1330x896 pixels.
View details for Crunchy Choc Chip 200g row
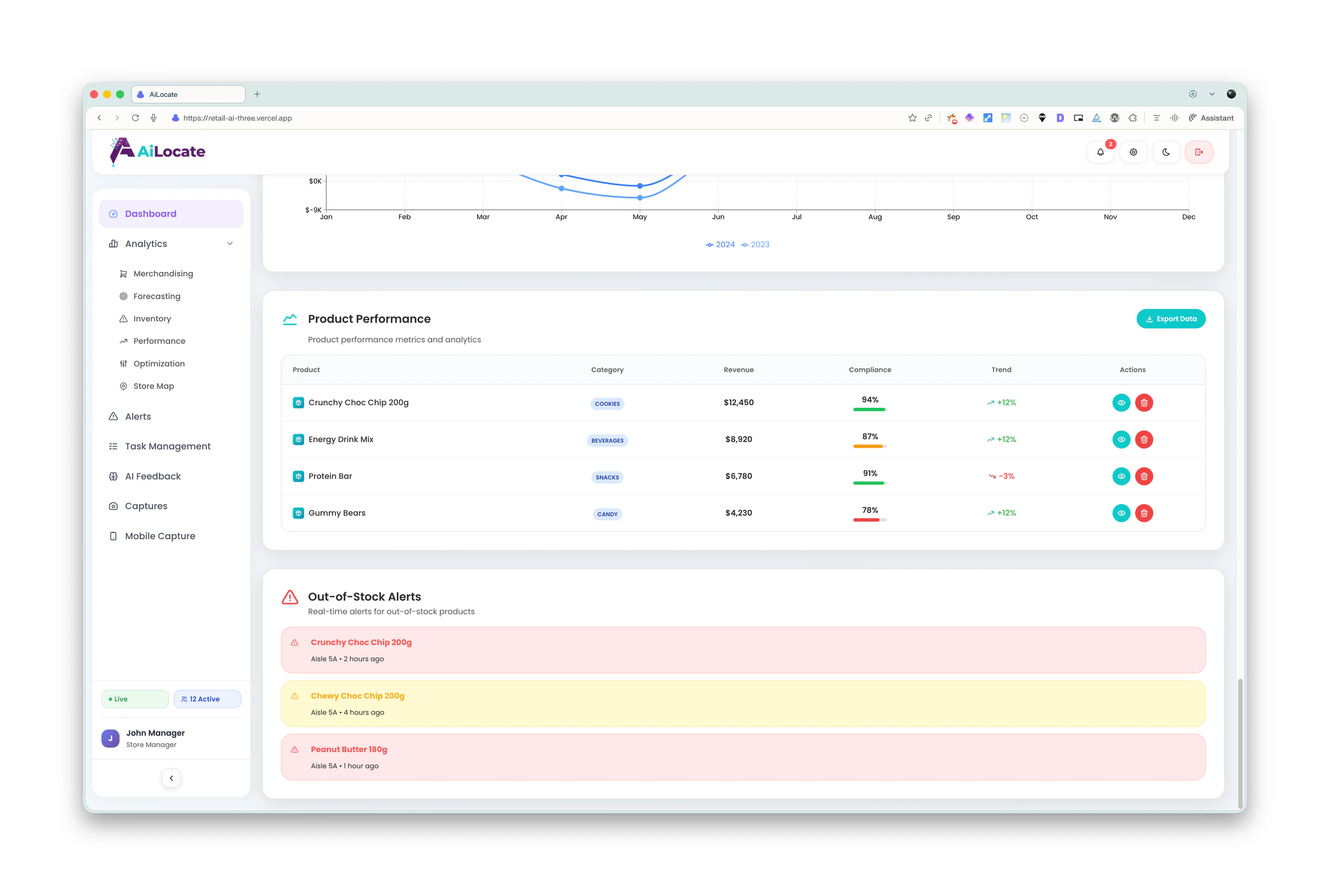click(x=1121, y=403)
